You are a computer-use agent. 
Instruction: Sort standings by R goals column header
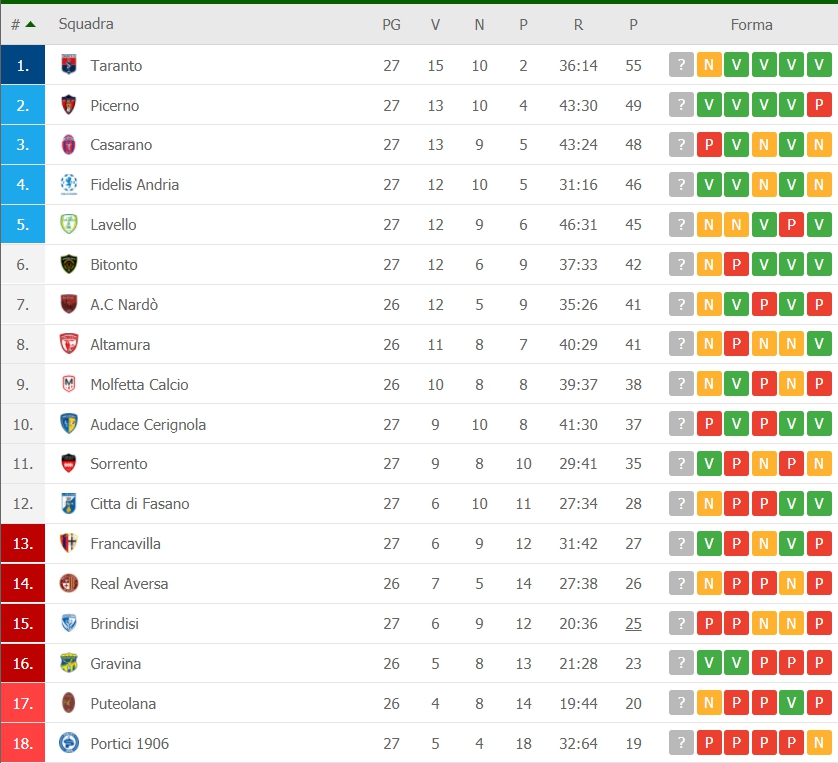click(578, 25)
